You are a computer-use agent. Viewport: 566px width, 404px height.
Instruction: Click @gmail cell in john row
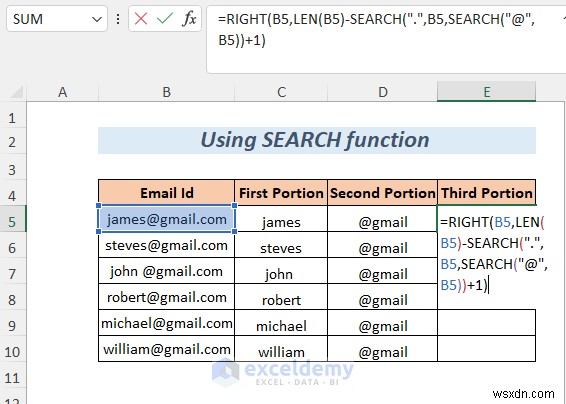[383, 271]
